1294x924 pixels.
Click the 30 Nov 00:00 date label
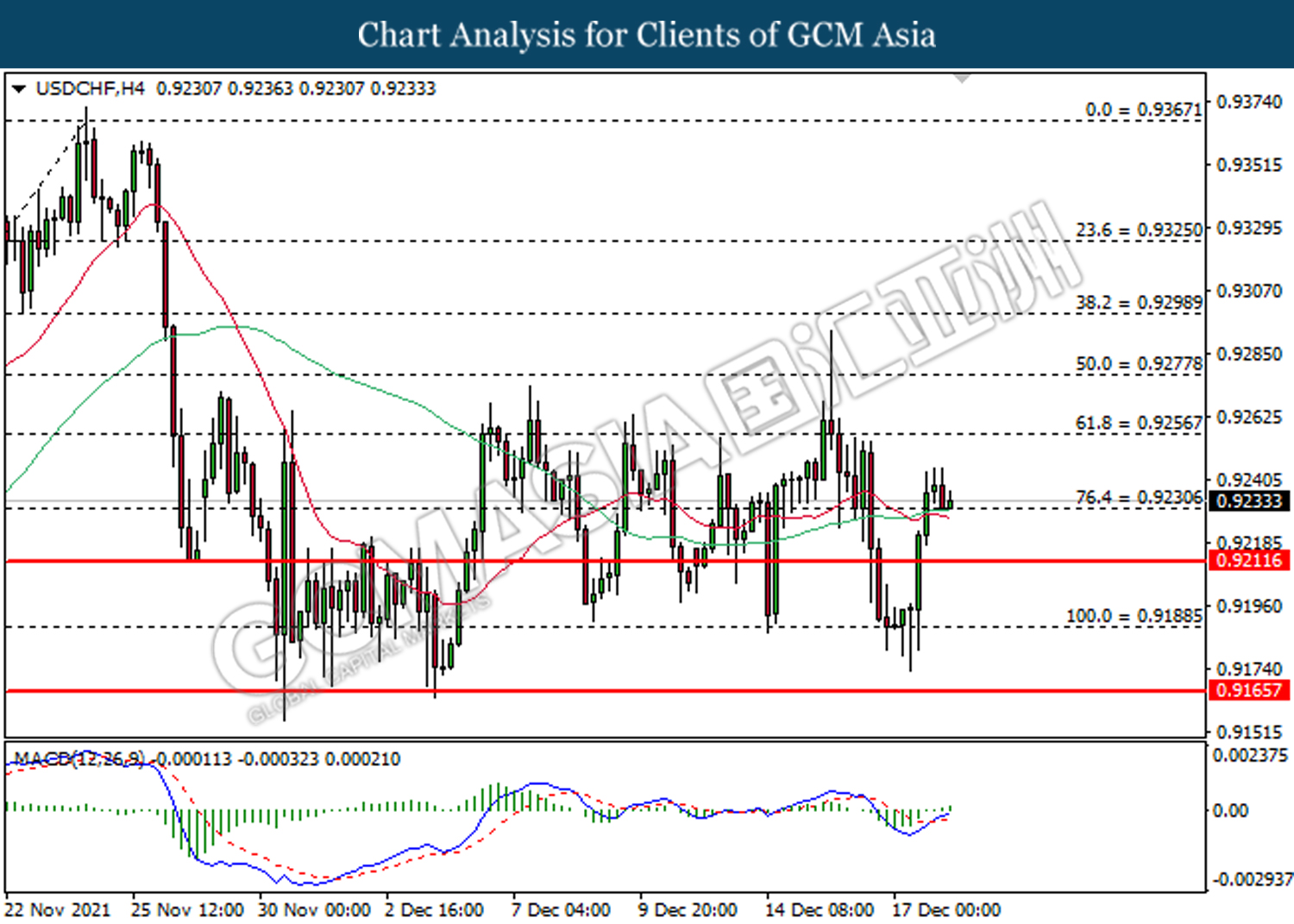pyautogui.click(x=314, y=909)
